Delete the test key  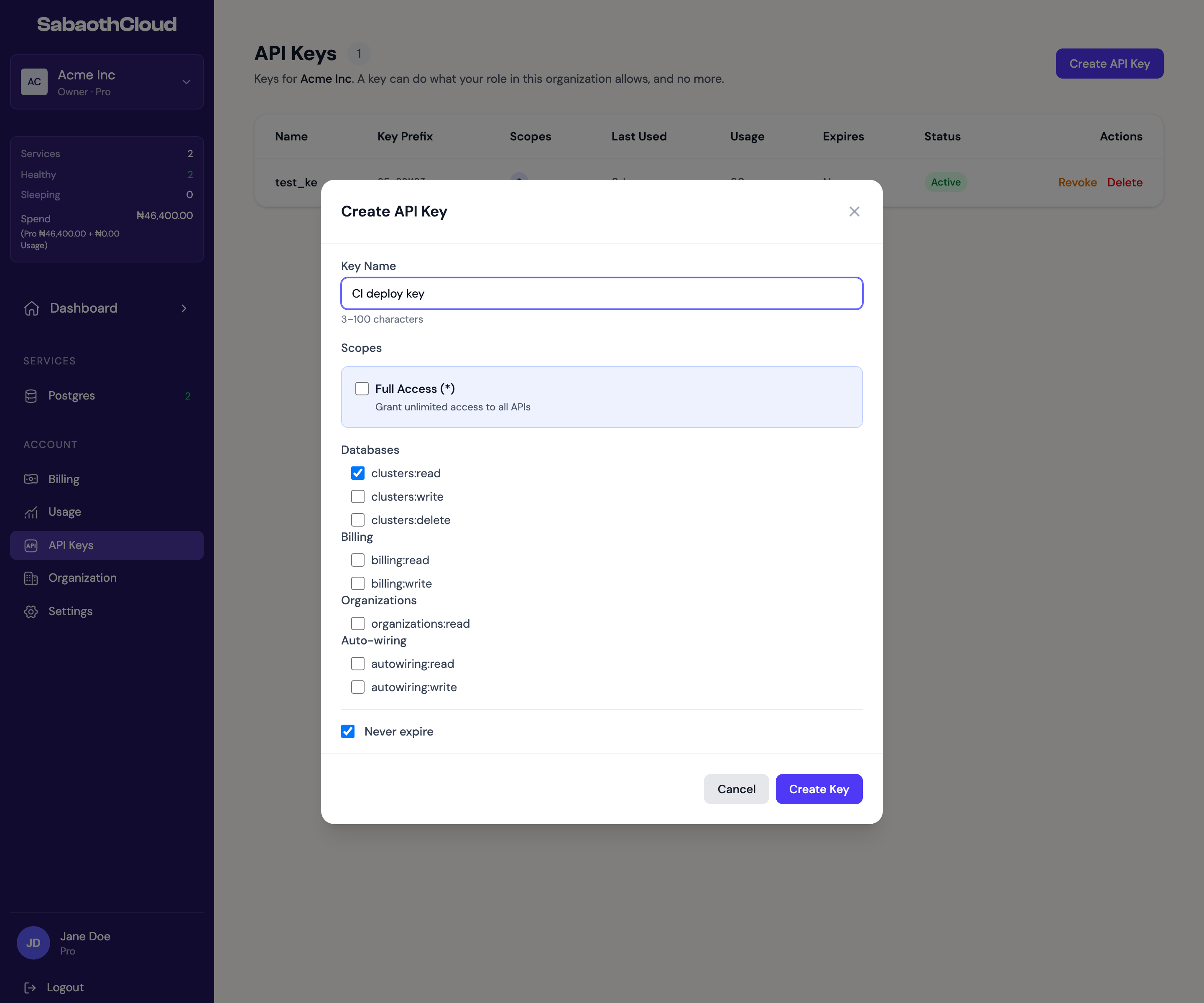(x=1124, y=182)
